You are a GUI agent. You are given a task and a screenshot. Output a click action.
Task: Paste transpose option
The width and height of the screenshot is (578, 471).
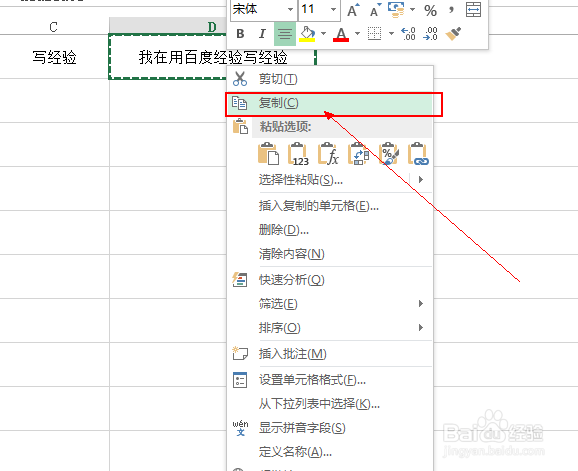coord(359,153)
